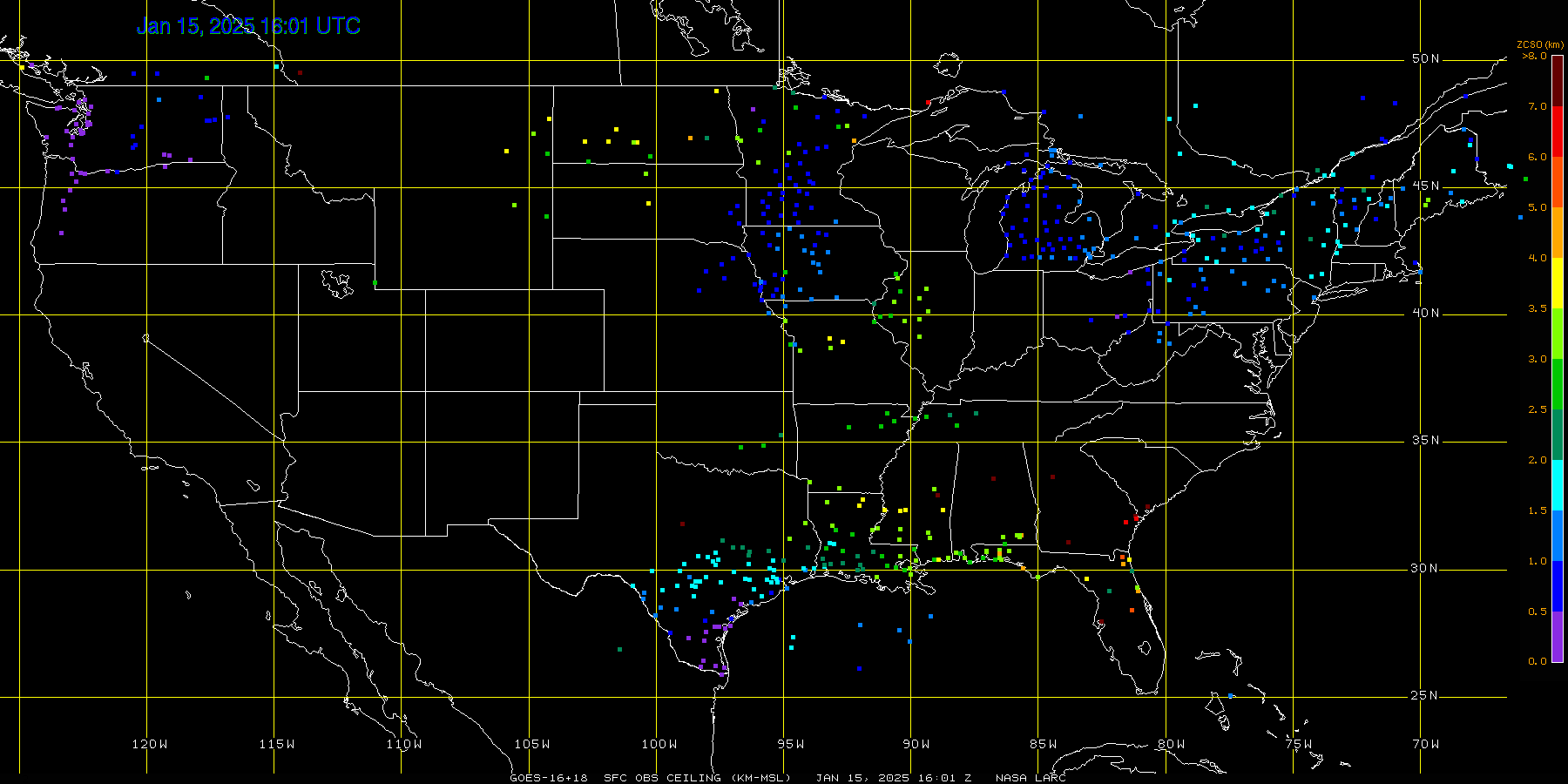Screen dimensions: 1568x784
Task: Click the 30N latitude label
Action: pos(1425,568)
